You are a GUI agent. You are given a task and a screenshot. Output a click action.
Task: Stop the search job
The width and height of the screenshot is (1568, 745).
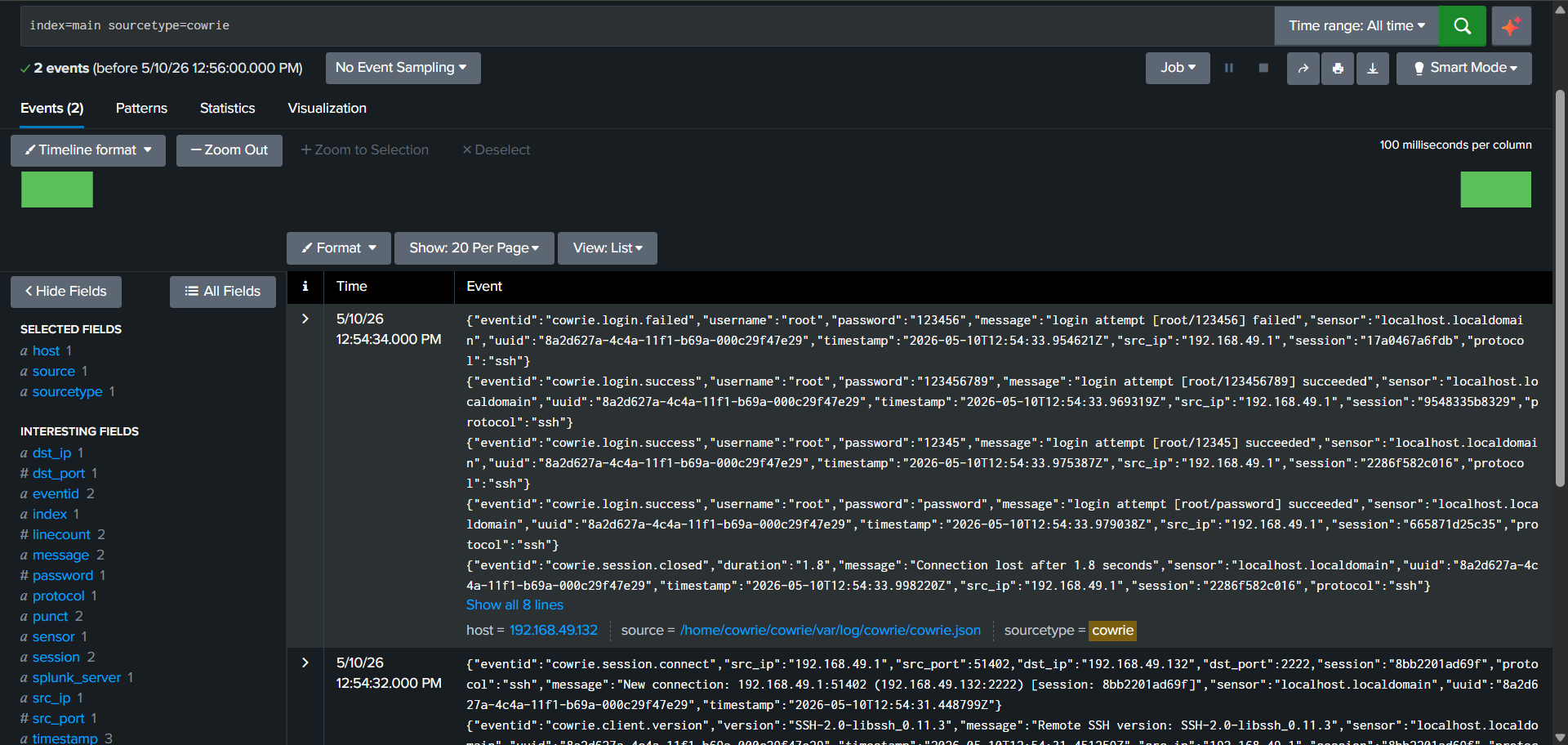1263,69
